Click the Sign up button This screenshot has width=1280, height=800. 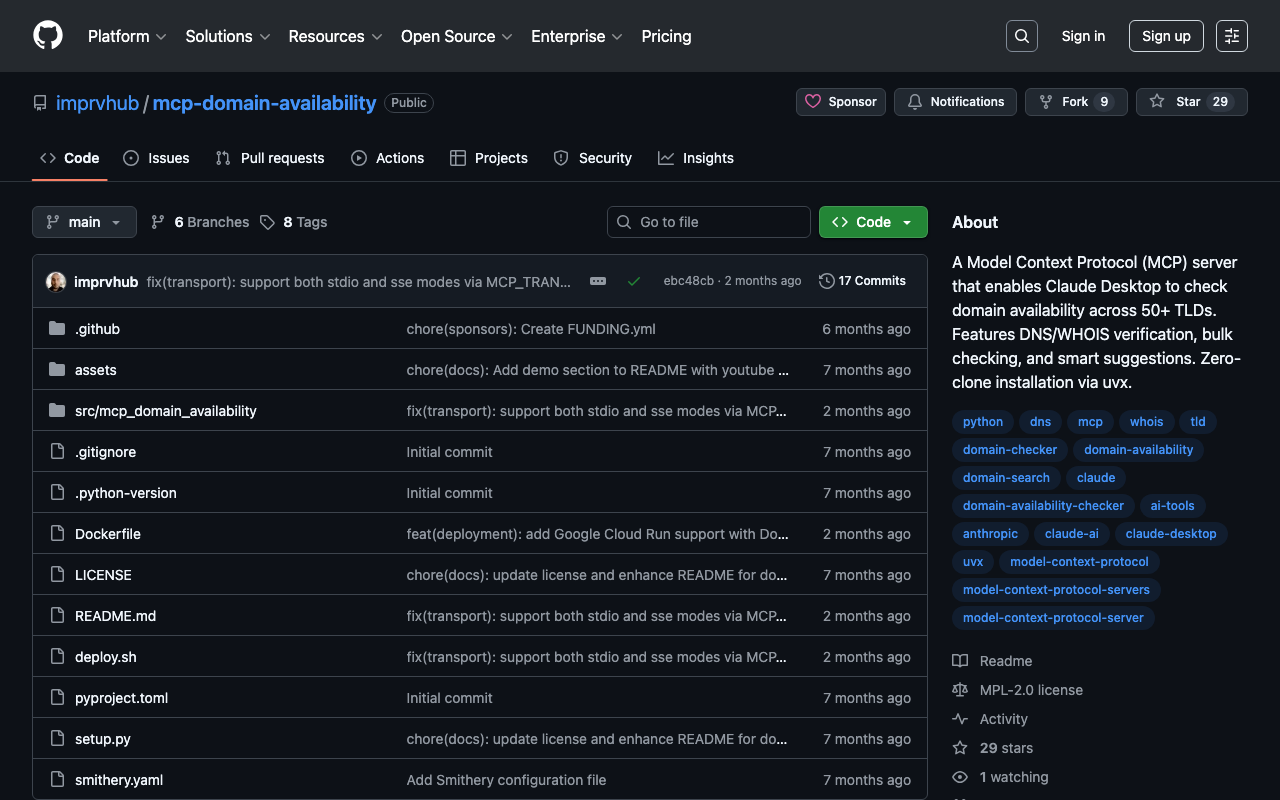[x=1166, y=36]
